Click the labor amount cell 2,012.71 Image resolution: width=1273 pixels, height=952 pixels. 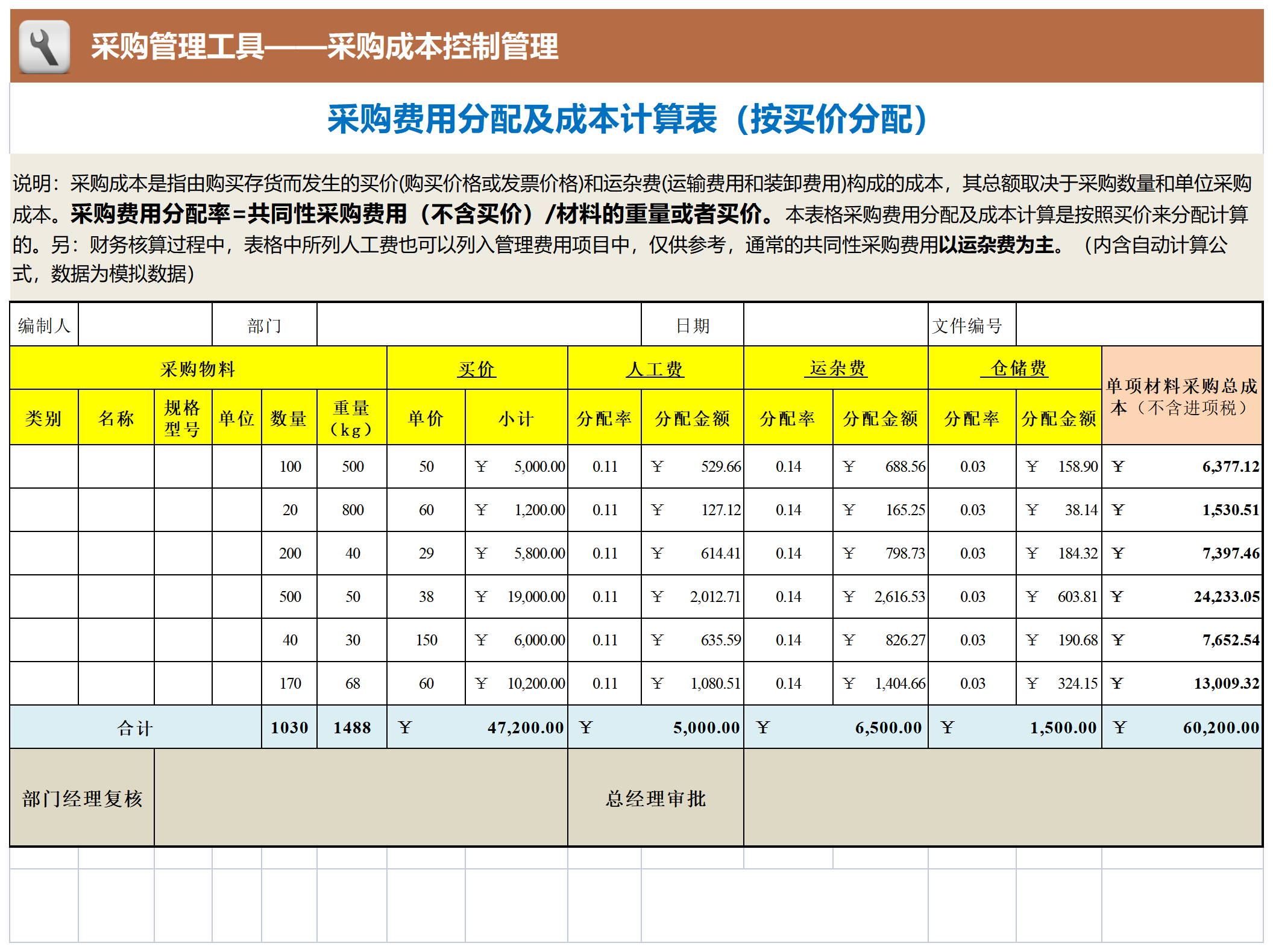693,597
